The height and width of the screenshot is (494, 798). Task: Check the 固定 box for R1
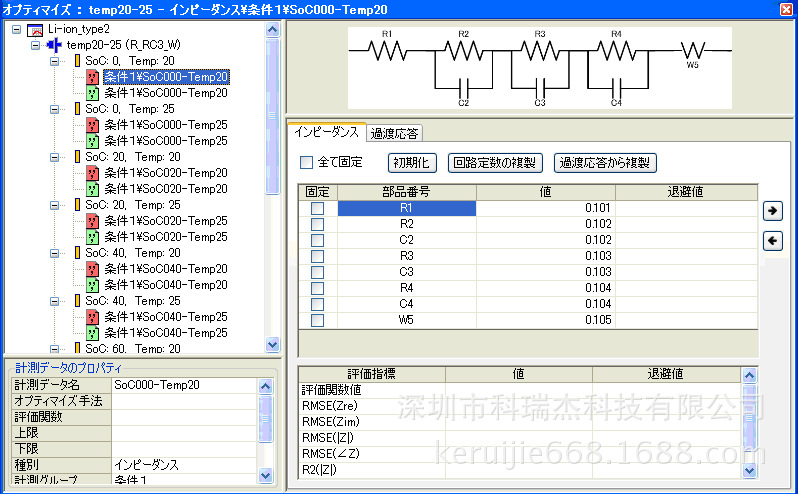pos(318,208)
